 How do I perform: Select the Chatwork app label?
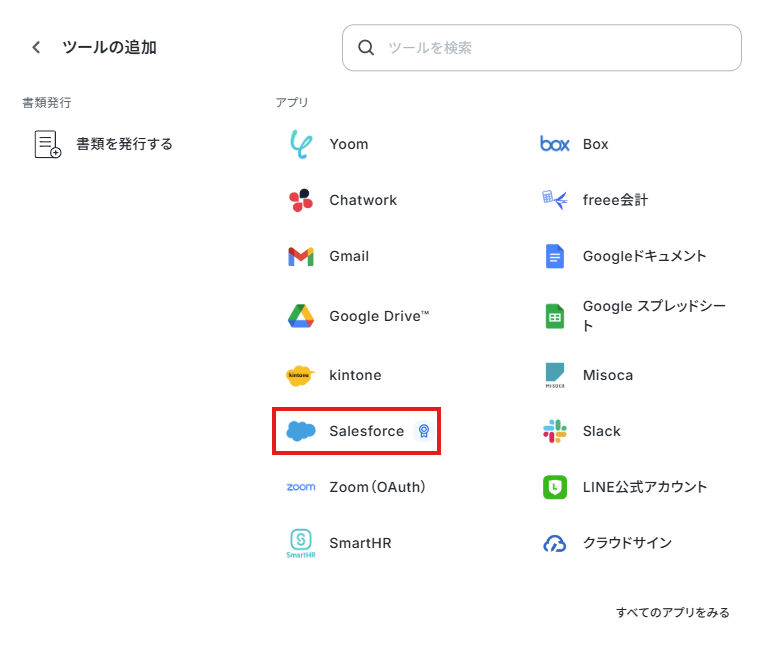363,200
